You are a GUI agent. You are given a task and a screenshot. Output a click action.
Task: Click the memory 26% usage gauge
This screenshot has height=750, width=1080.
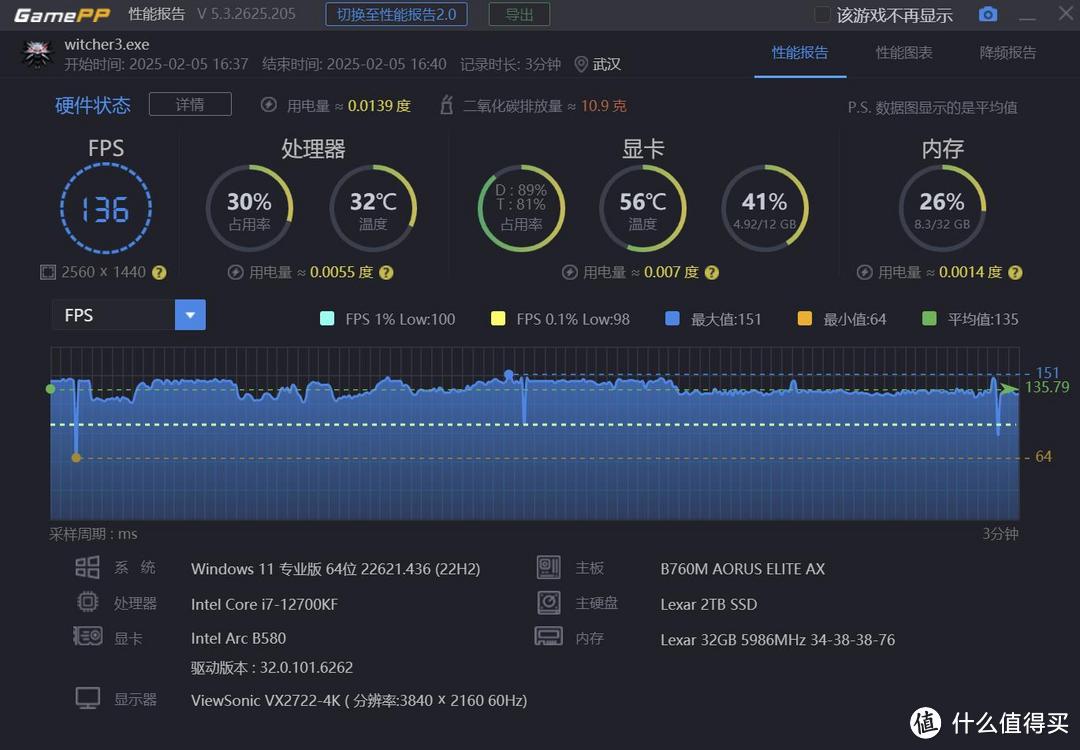coord(942,209)
